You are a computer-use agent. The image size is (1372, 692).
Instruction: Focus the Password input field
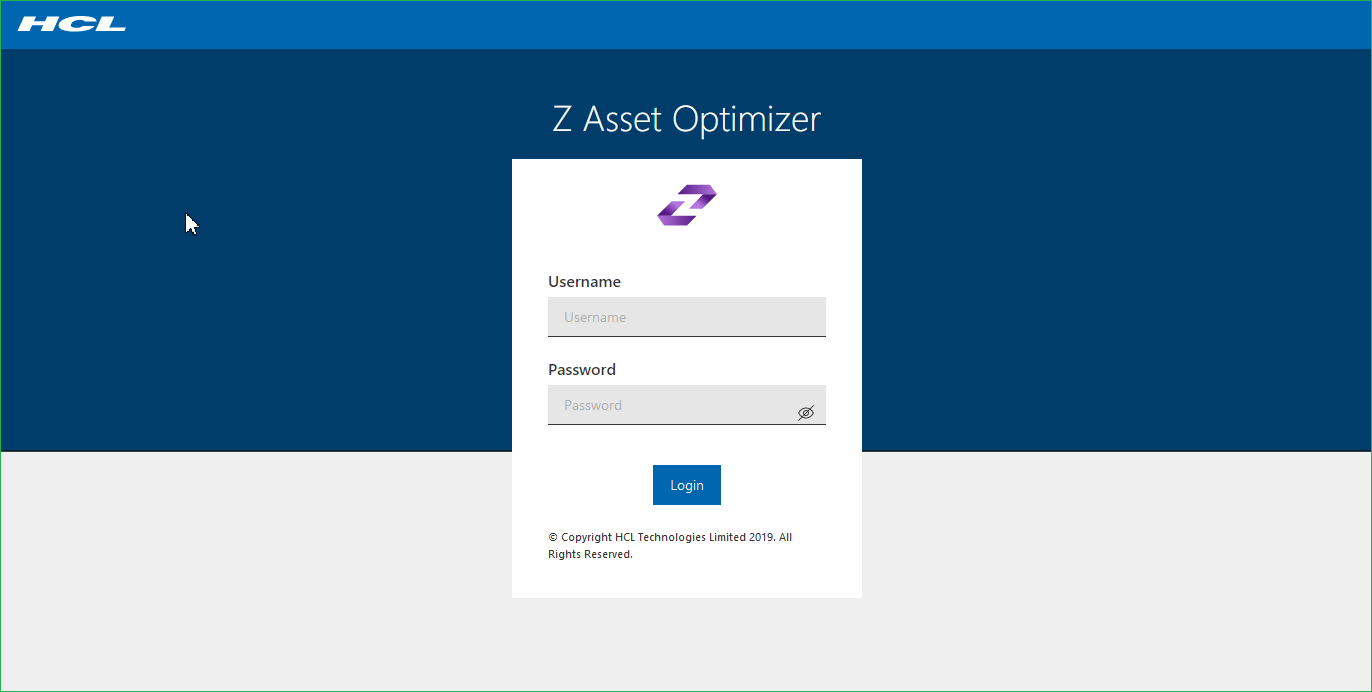pos(687,405)
